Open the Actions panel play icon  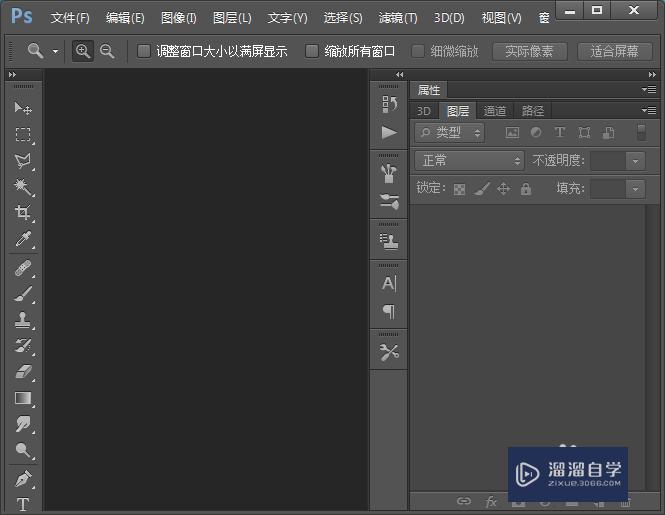pos(389,132)
